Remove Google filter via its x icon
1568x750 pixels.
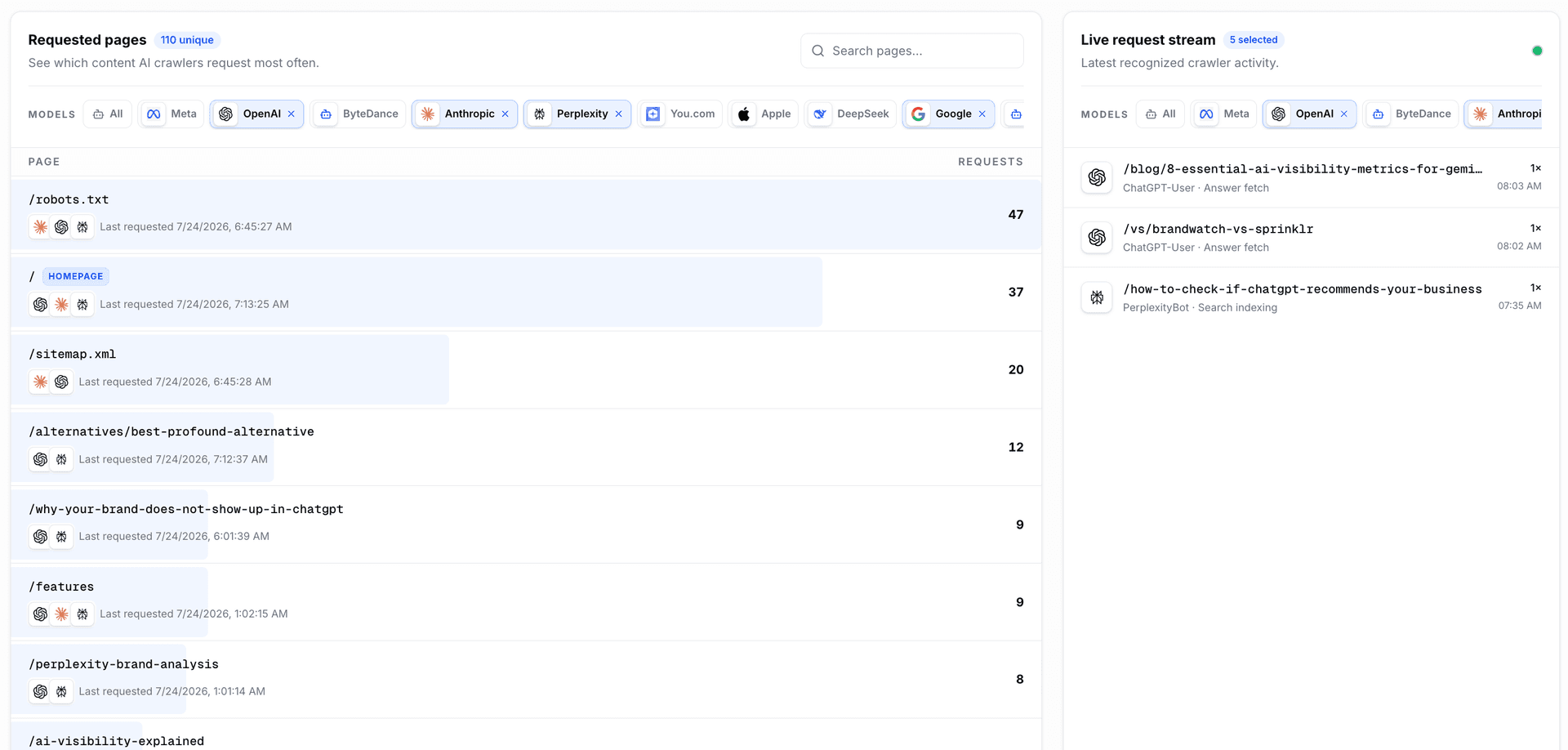click(982, 114)
